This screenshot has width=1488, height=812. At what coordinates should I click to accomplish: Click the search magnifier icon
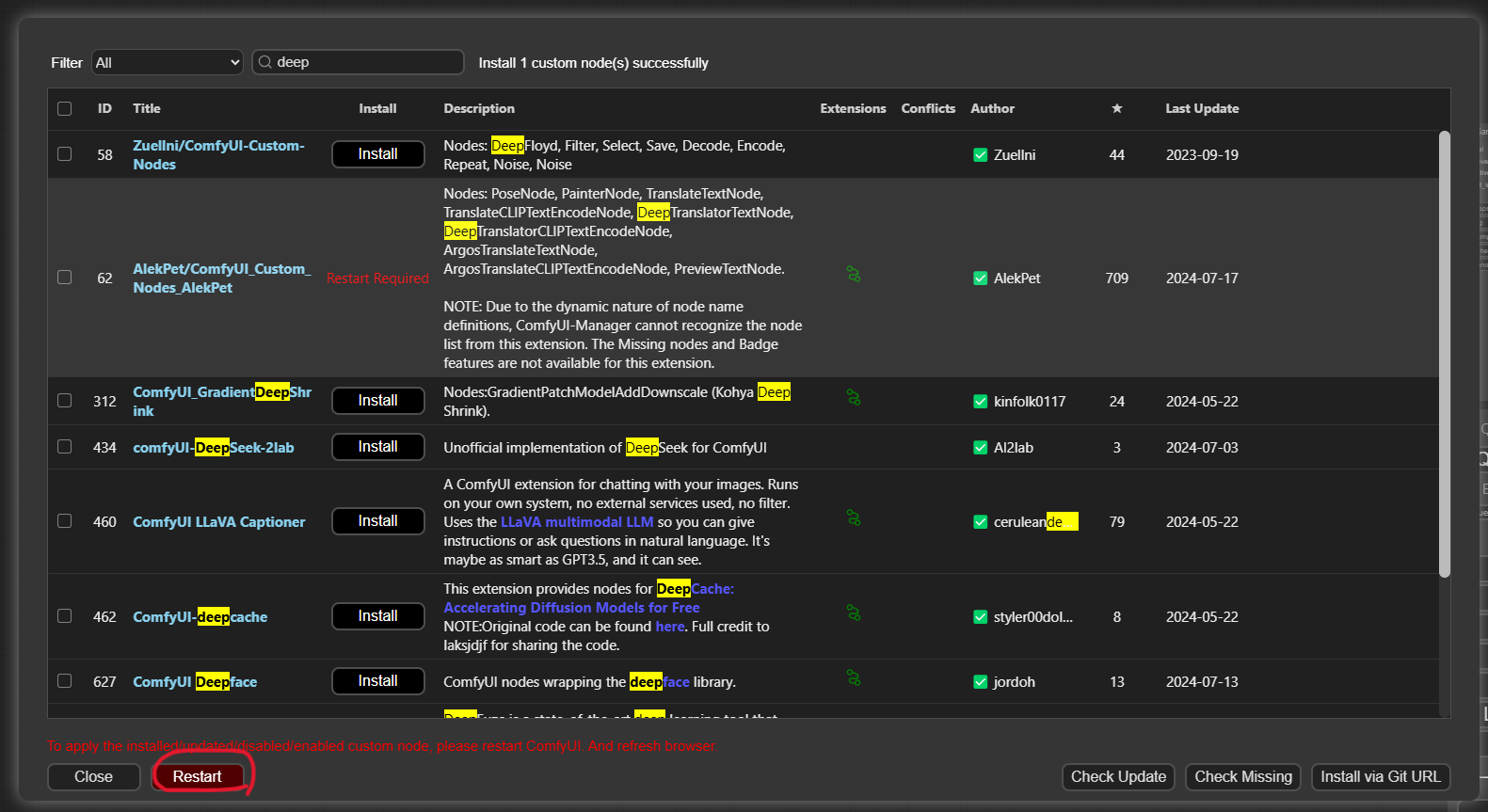pos(265,62)
